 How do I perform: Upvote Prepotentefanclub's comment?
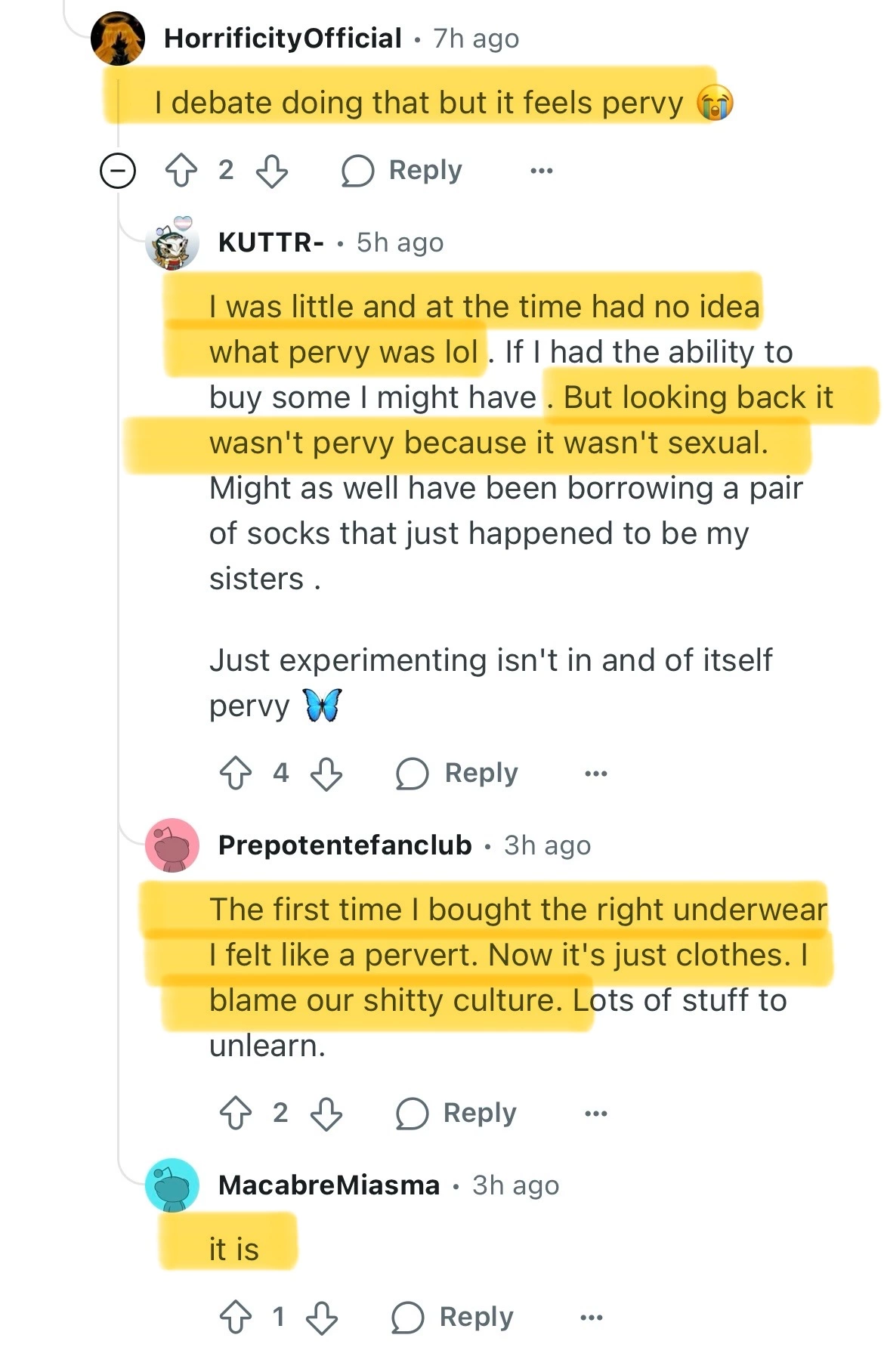(x=236, y=1113)
